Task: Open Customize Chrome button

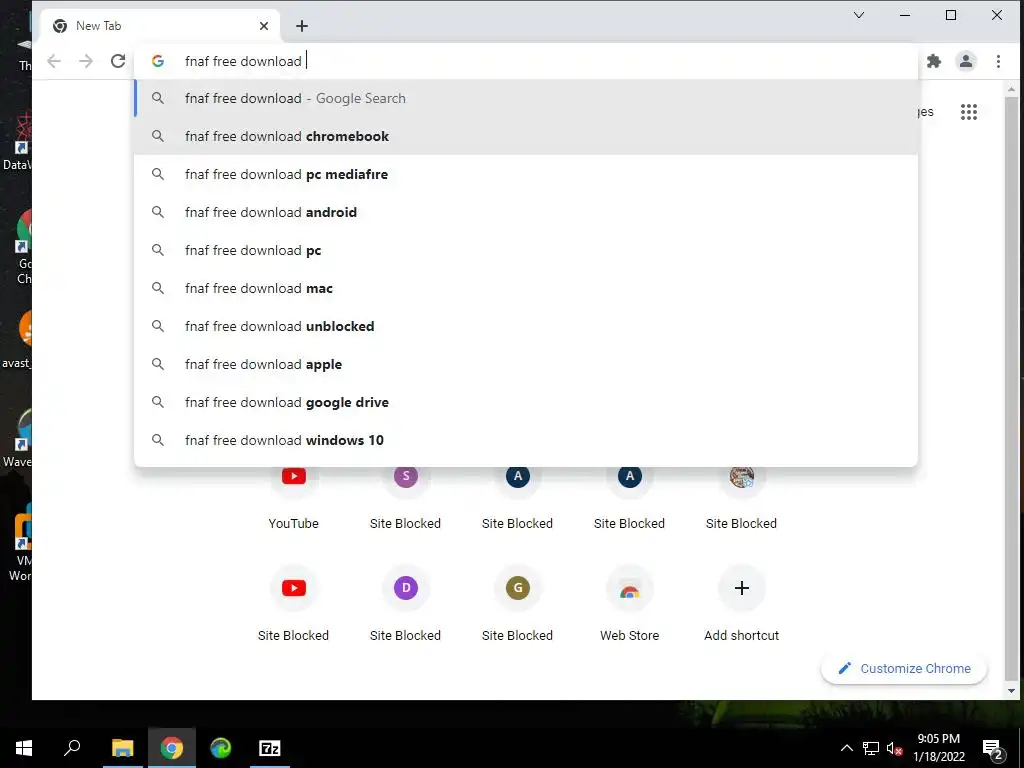Action: [x=903, y=668]
